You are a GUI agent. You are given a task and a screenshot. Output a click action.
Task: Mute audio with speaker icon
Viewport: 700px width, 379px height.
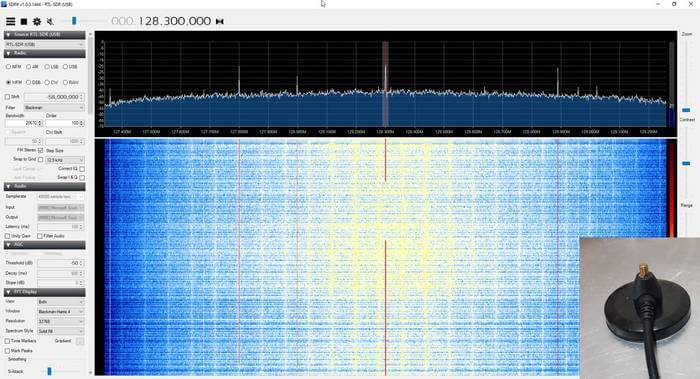50,21
